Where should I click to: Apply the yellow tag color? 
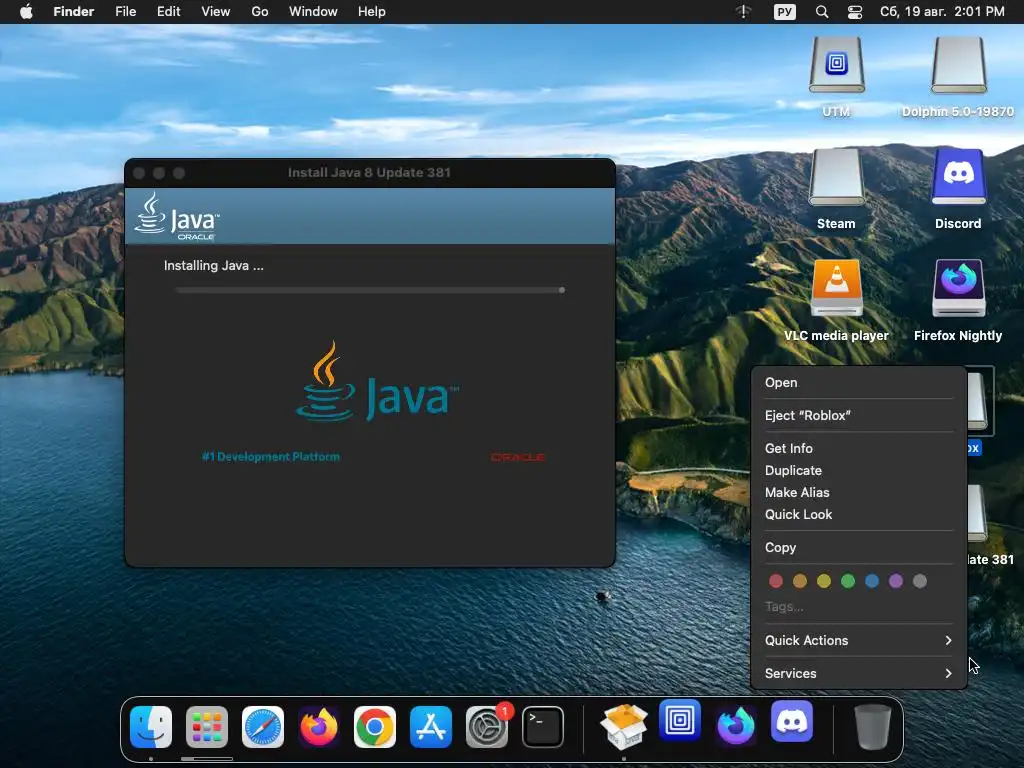pyautogui.click(x=824, y=581)
